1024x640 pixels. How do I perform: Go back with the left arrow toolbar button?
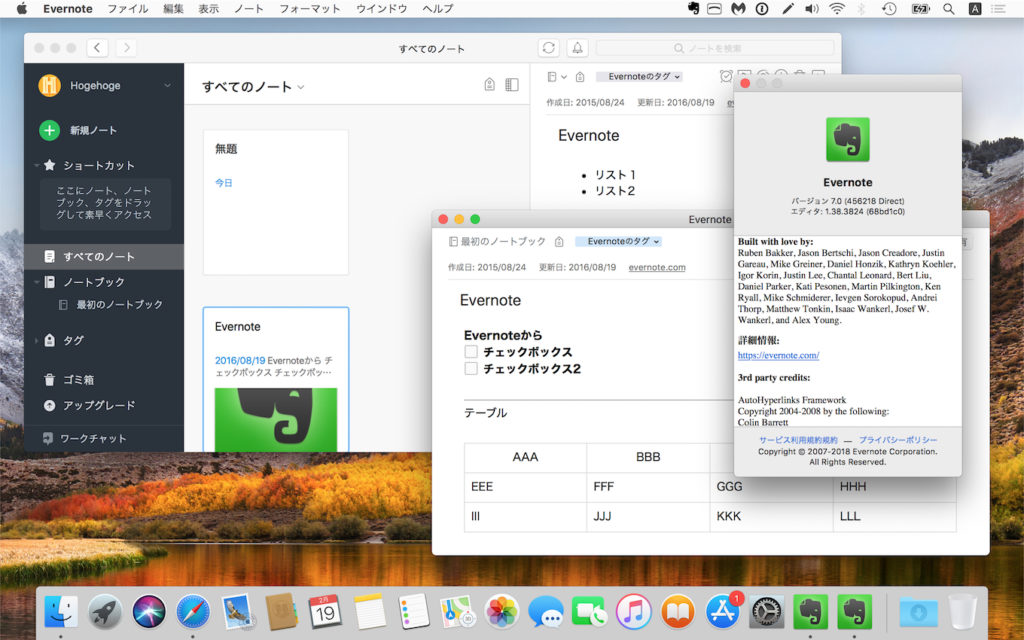(97, 48)
